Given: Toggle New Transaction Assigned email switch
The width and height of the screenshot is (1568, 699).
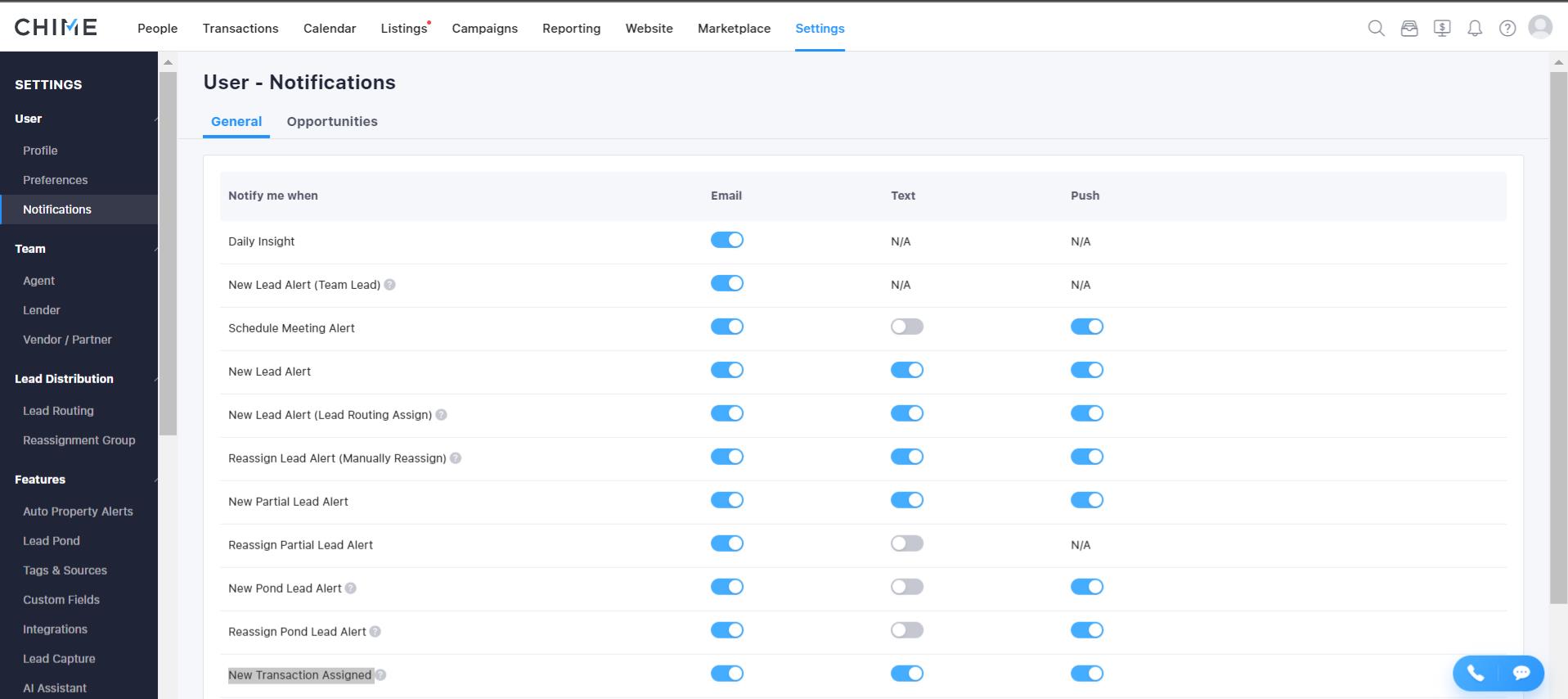Looking at the screenshot, I should click(x=726, y=674).
